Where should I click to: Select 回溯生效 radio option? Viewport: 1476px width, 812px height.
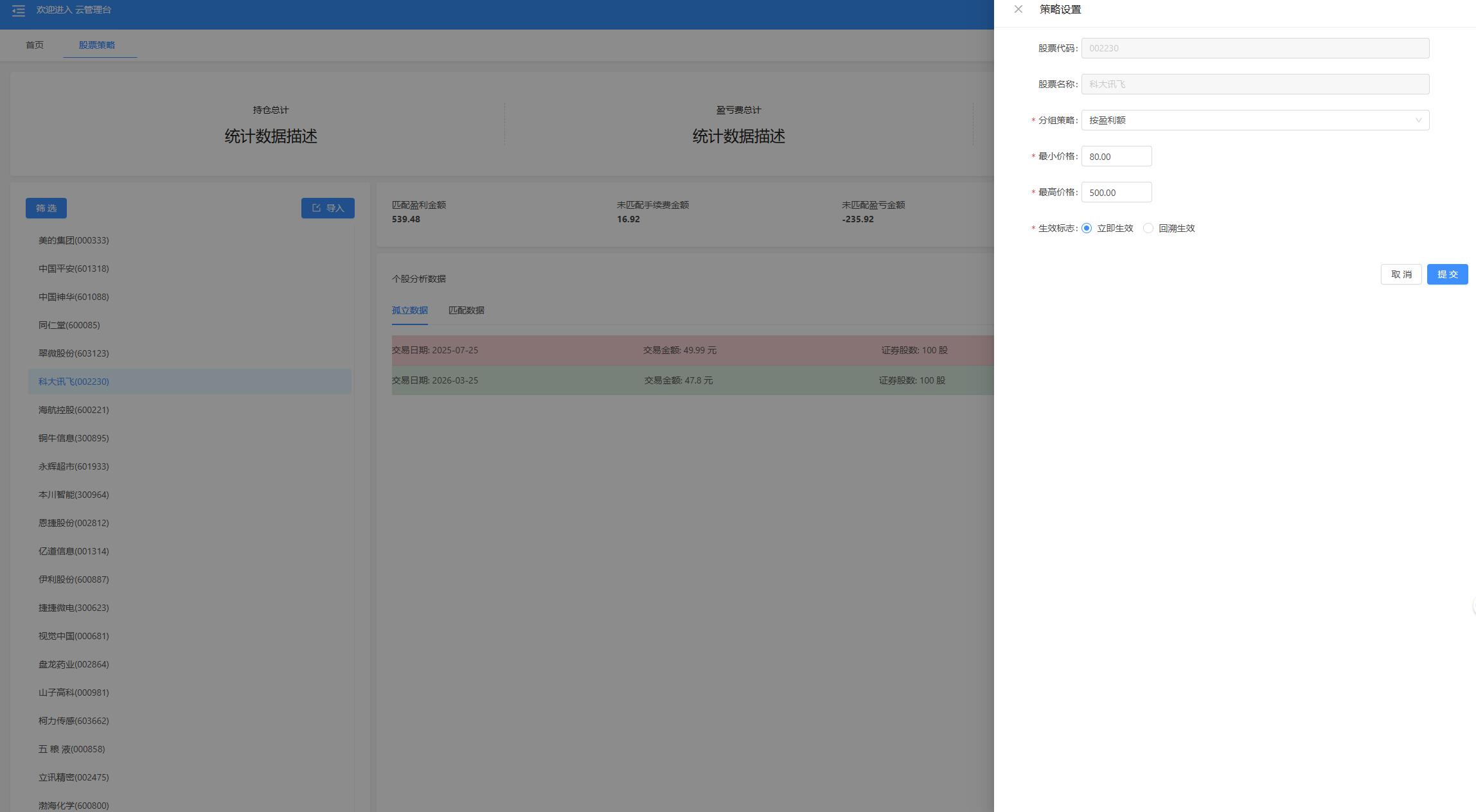(x=1148, y=228)
